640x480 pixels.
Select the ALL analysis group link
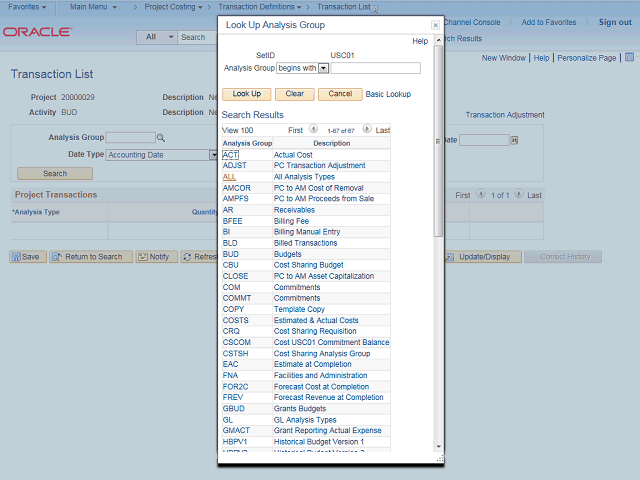(229, 177)
